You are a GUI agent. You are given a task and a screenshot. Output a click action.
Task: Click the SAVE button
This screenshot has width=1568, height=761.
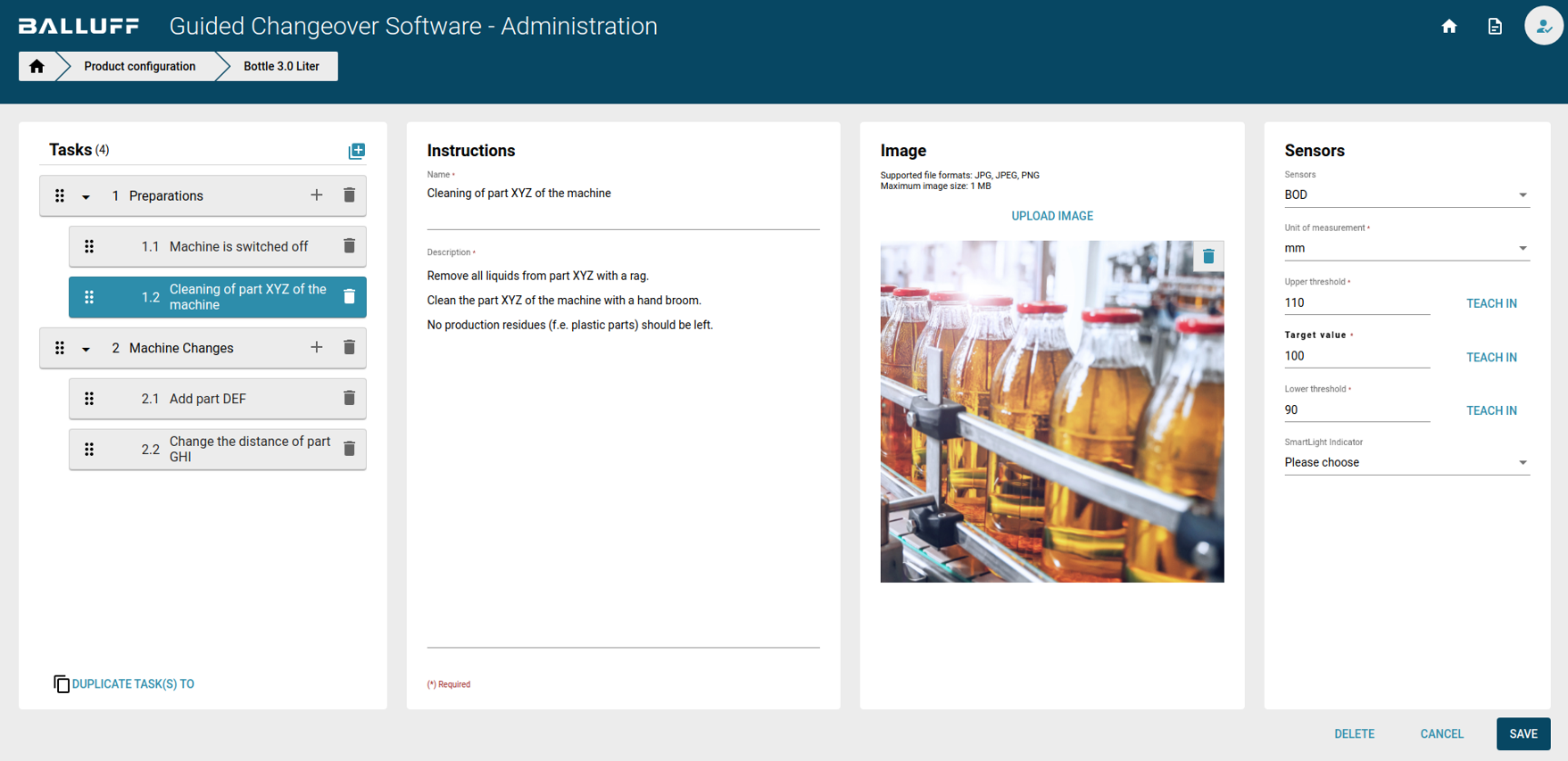[x=1522, y=733]
